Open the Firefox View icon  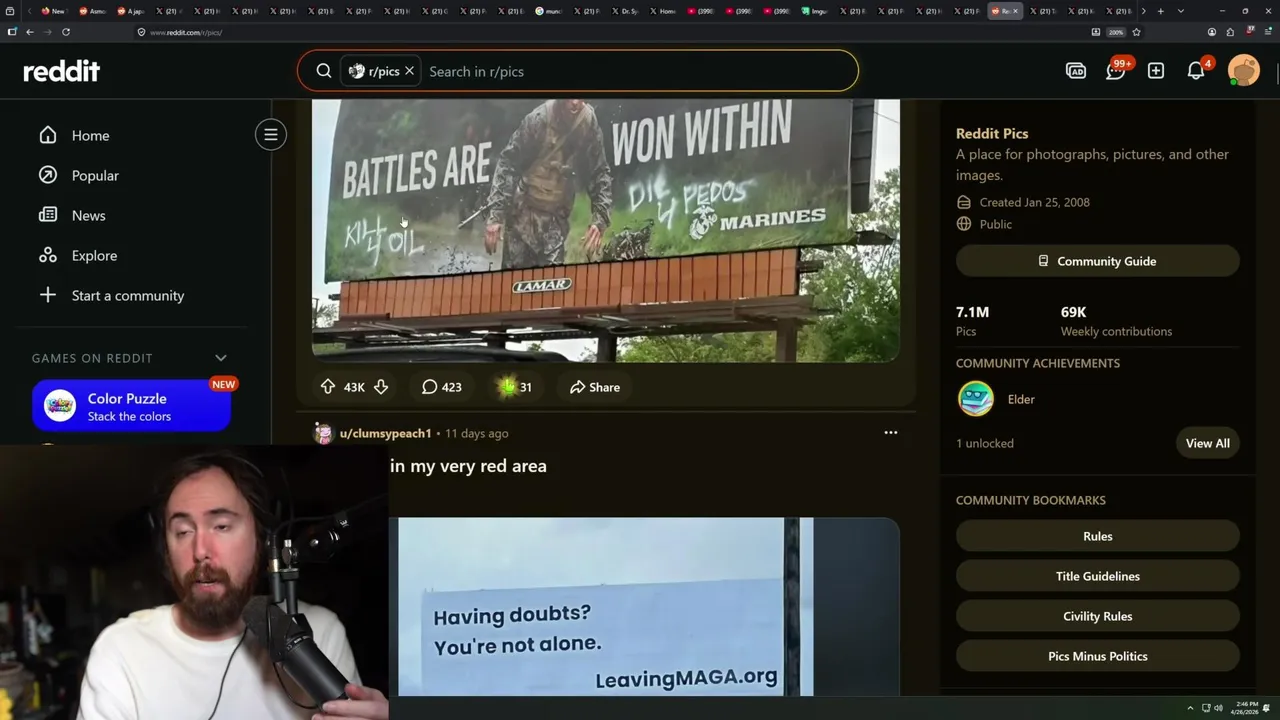[x=11, y=11]
